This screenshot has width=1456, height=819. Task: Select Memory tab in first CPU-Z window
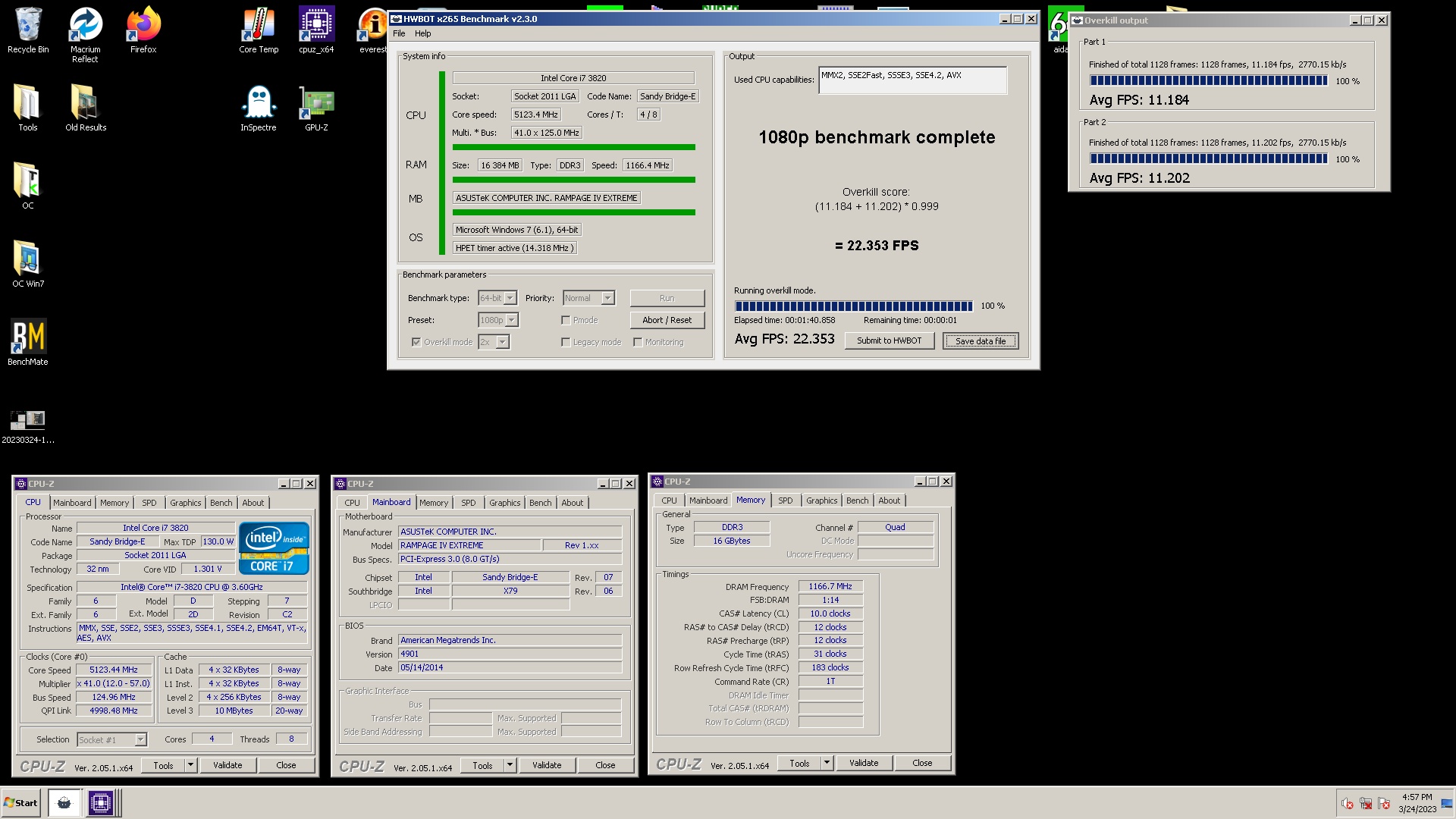[115, 503]
